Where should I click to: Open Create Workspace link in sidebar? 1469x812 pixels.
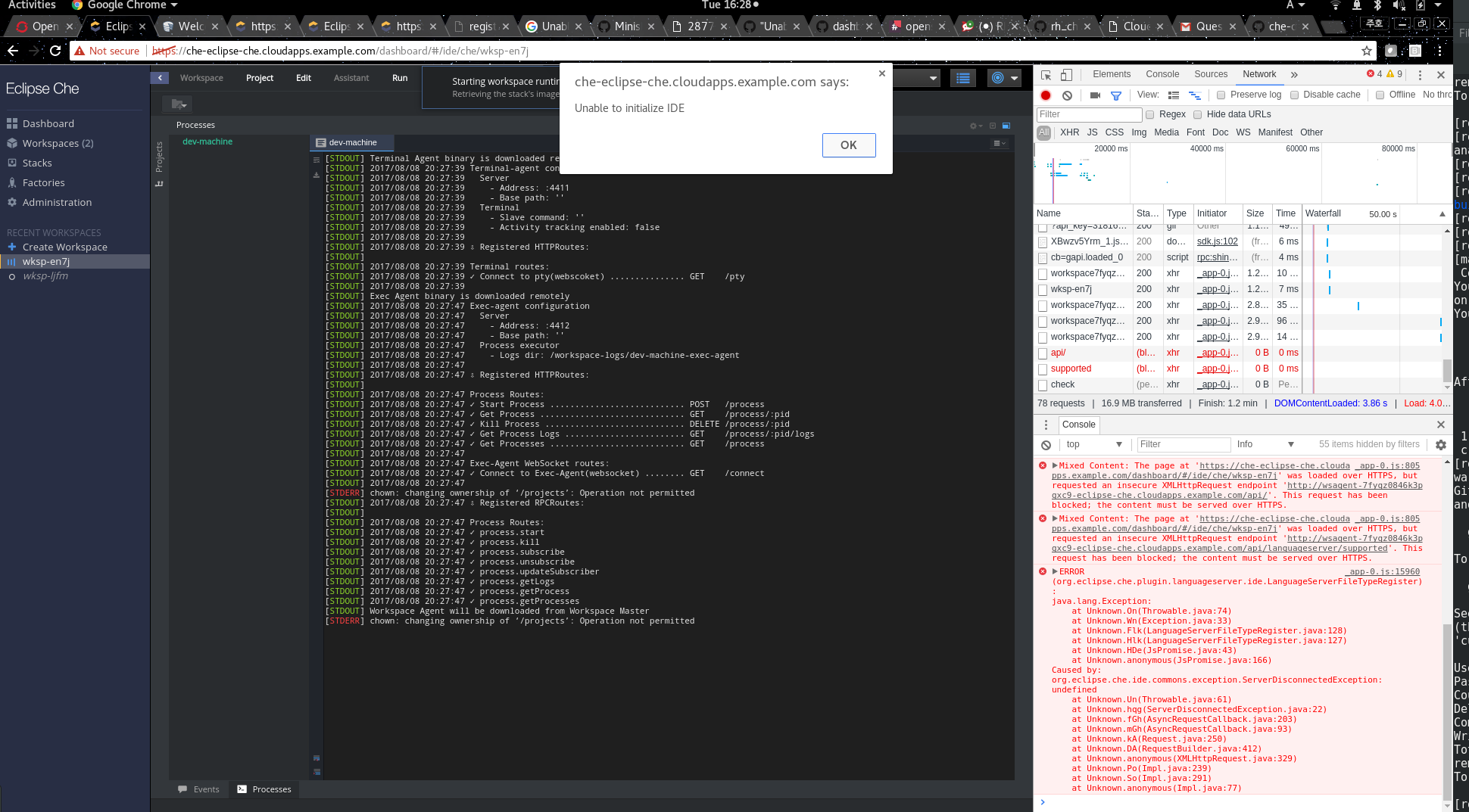(x=66, y=247)
